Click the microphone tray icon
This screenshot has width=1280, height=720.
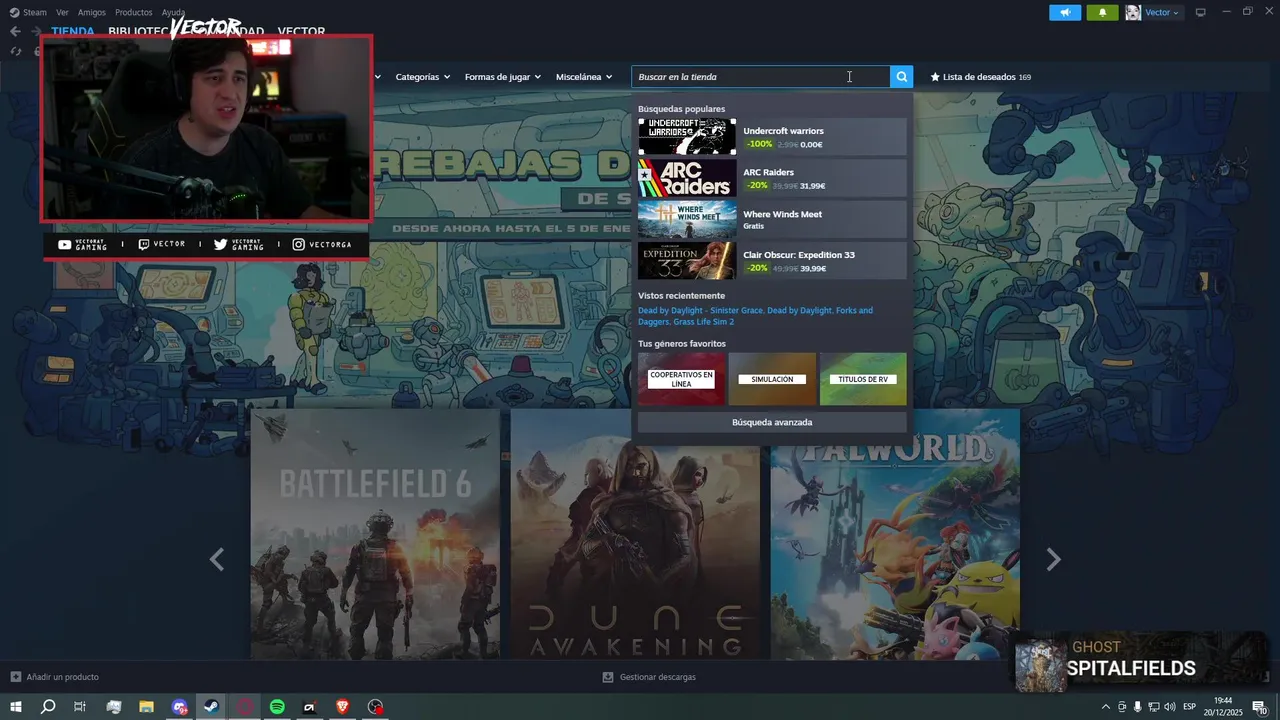click(x=1137, y=707)
